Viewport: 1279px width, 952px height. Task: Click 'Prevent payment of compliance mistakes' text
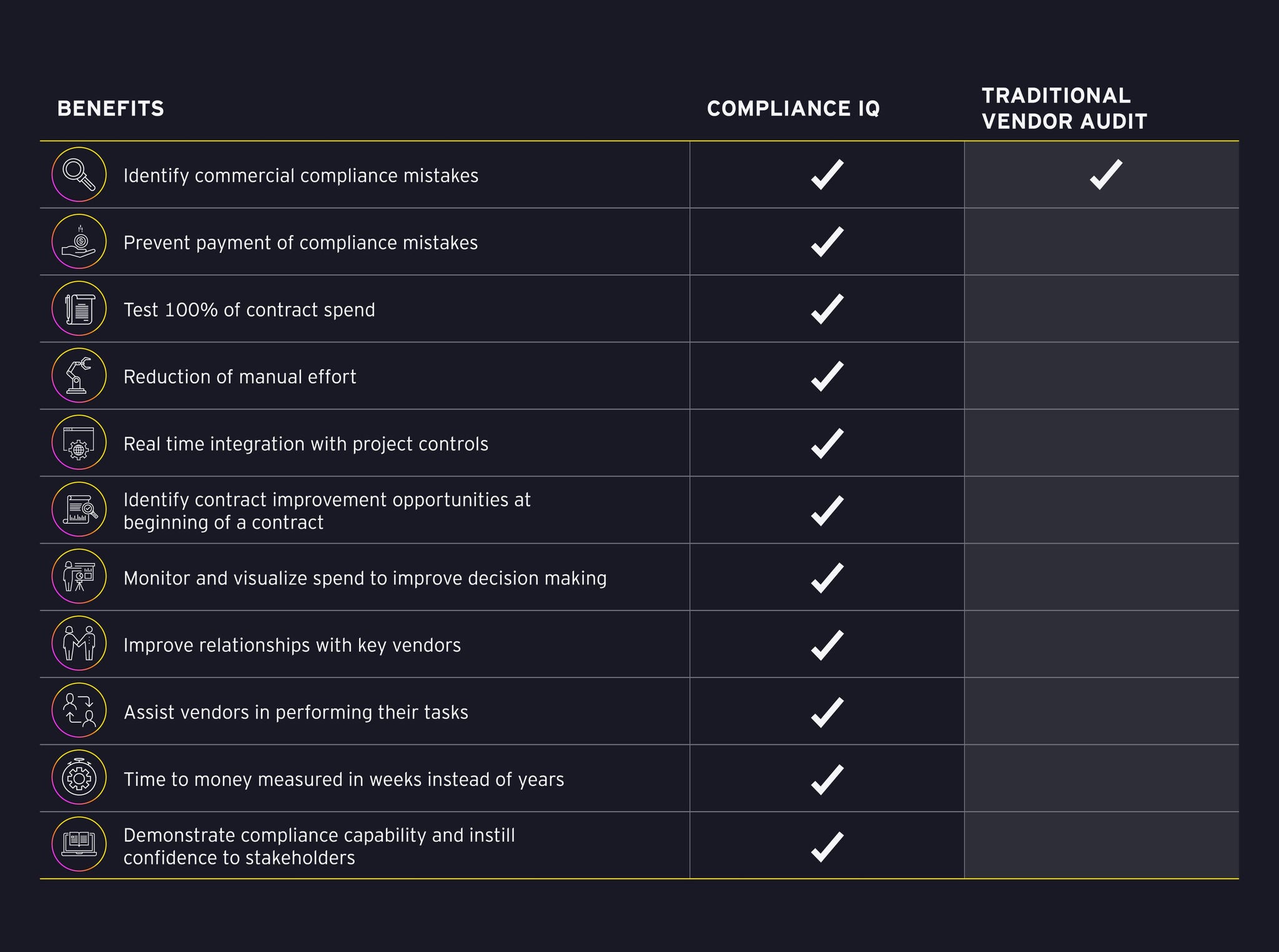click(300, 243)
